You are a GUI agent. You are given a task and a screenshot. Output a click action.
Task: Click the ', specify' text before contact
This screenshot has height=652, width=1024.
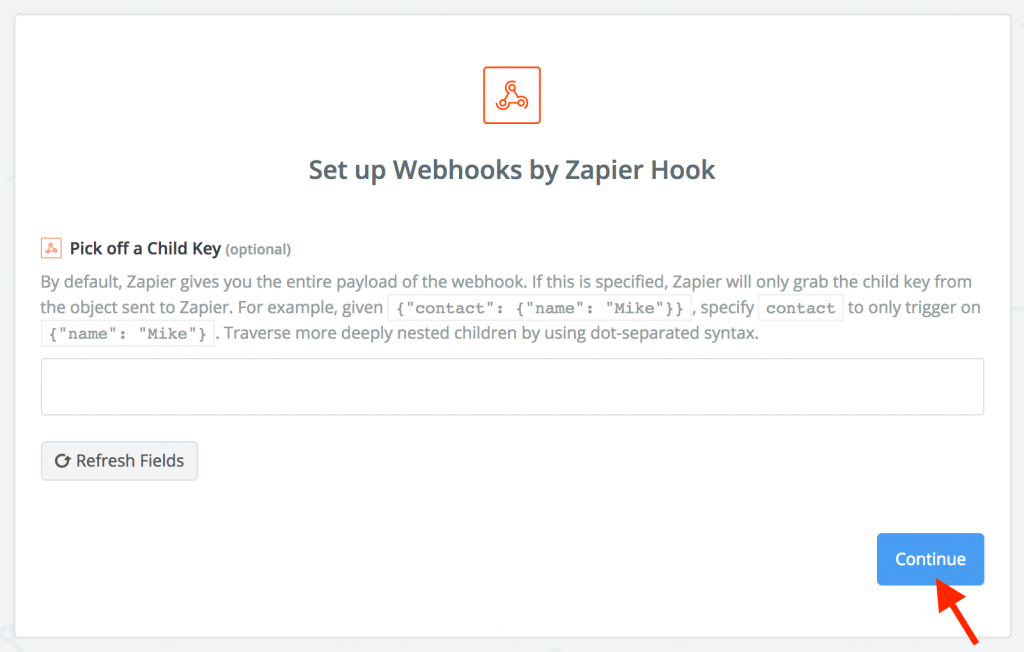coord(723,308)
